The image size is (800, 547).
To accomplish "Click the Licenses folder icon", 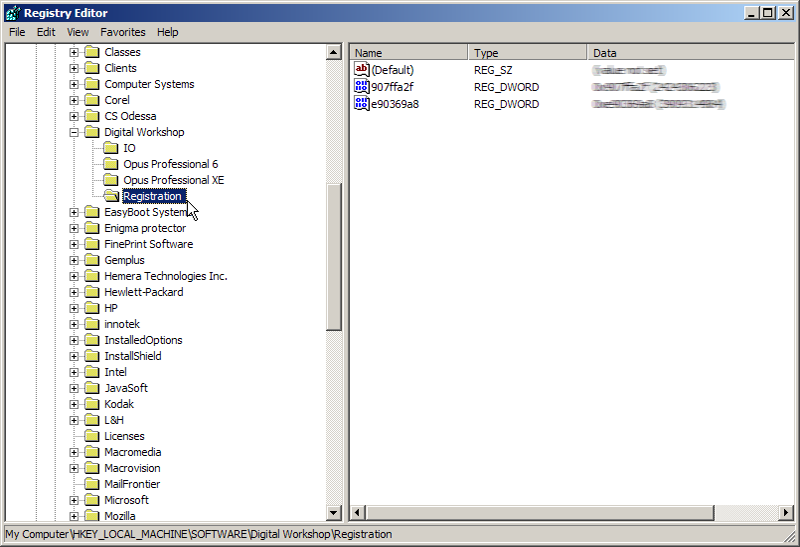I will pos(92,436).
